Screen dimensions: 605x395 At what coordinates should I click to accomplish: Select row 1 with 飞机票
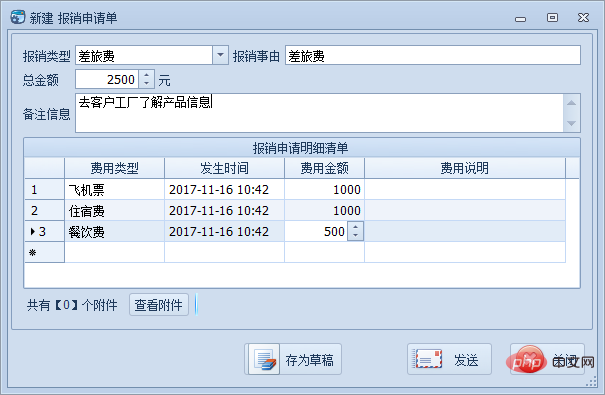click(x=295, y=189)
